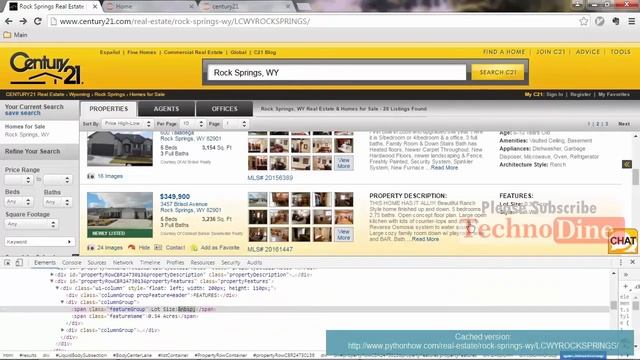The height and width of the screenshot is (360, 640).
Task: Click the browser forward arrow
Action: tap(23, 21)
